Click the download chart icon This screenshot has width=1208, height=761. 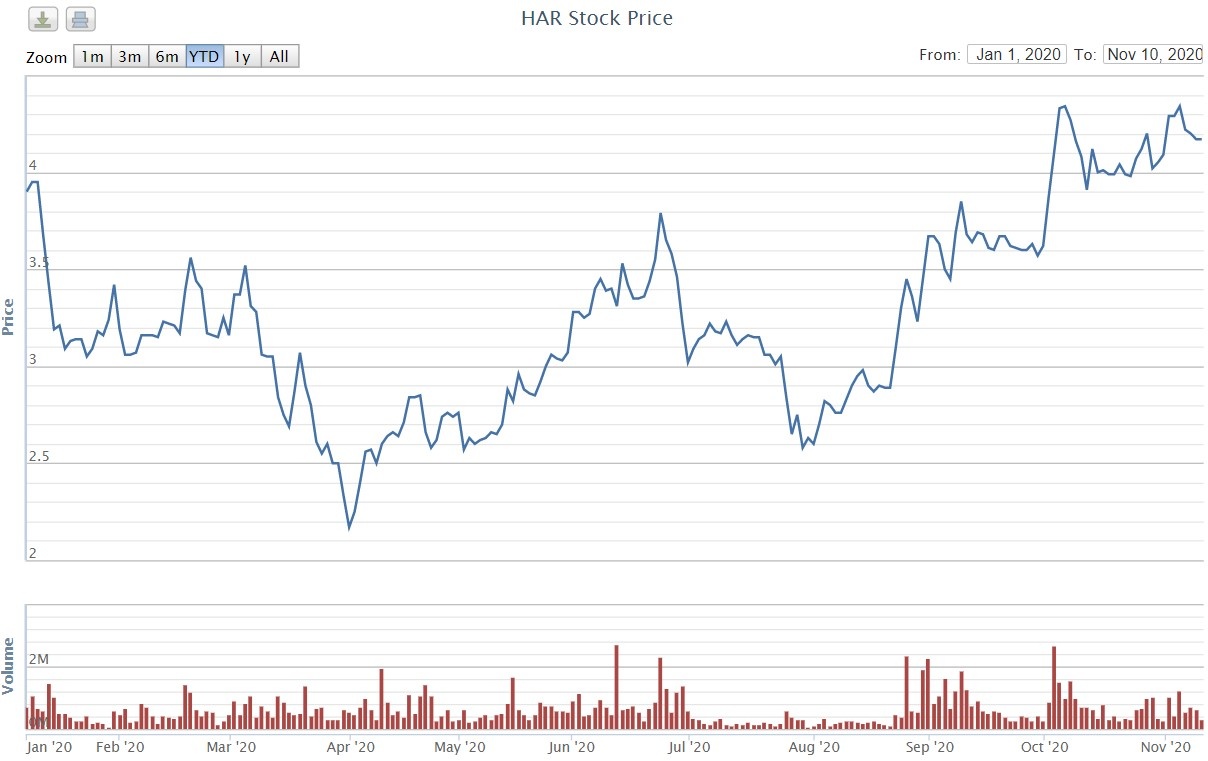43,19
